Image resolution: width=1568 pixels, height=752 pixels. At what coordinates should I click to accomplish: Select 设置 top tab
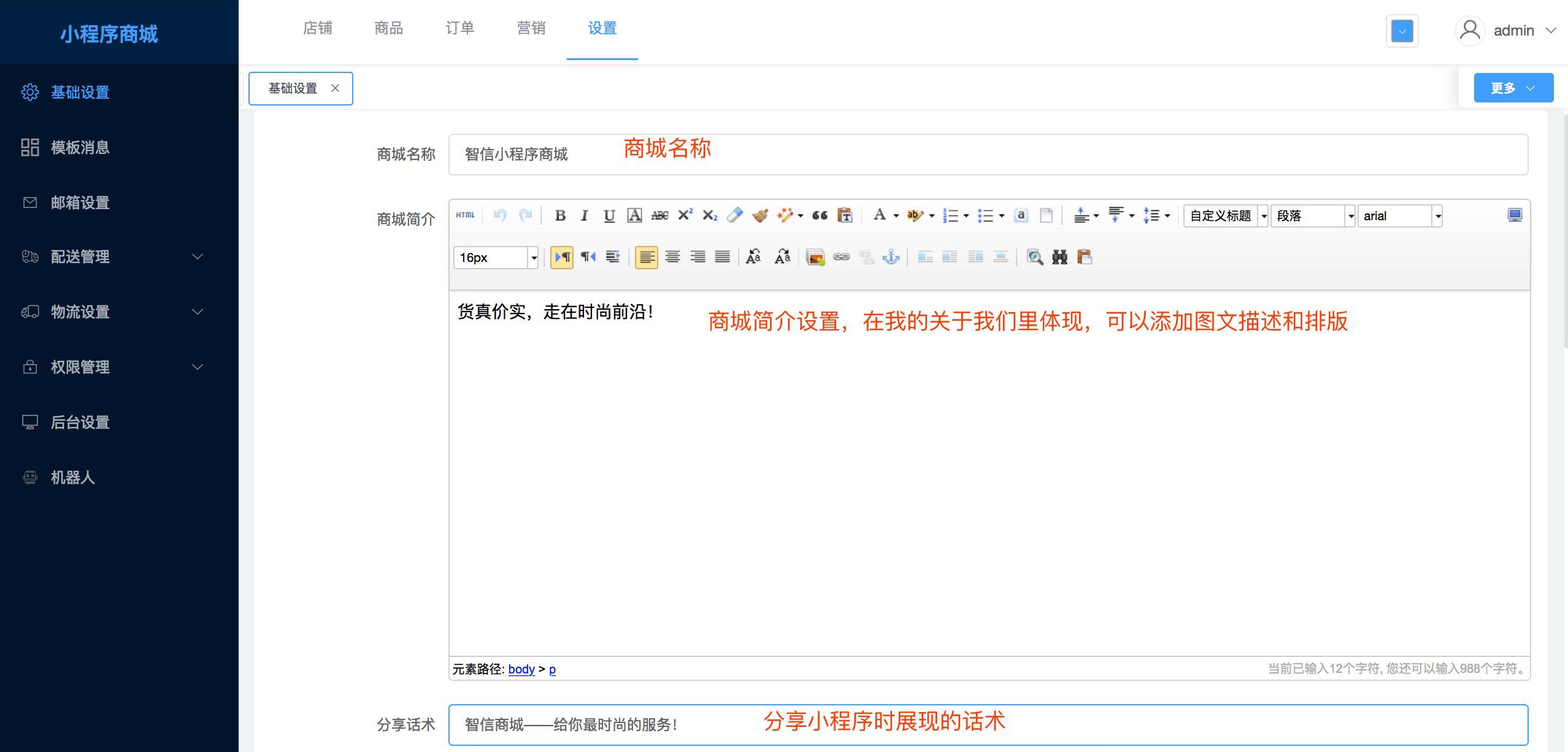coord(602,28)
